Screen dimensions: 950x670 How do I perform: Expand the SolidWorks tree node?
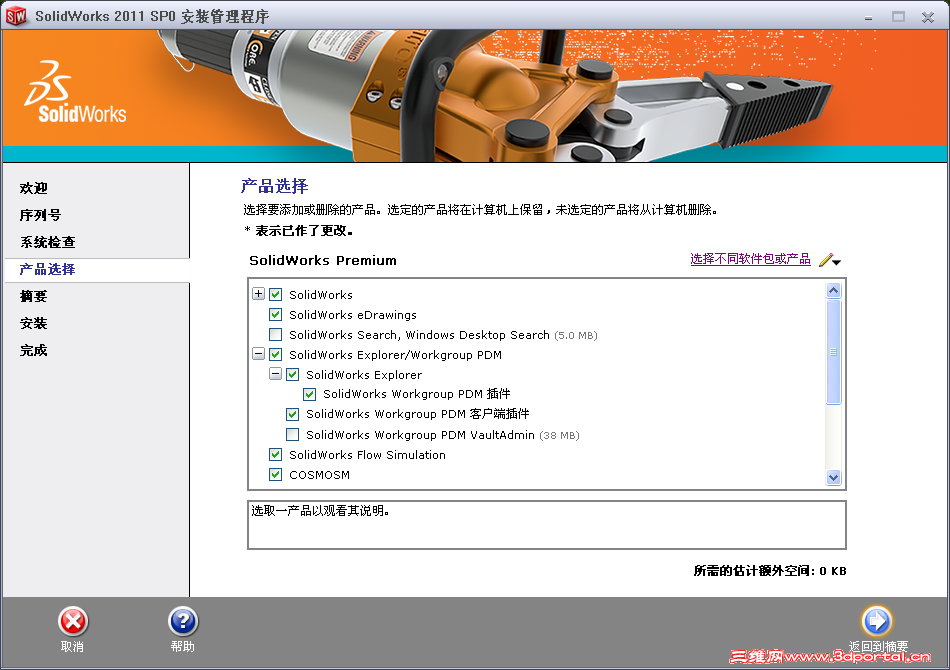coord(259,294)
